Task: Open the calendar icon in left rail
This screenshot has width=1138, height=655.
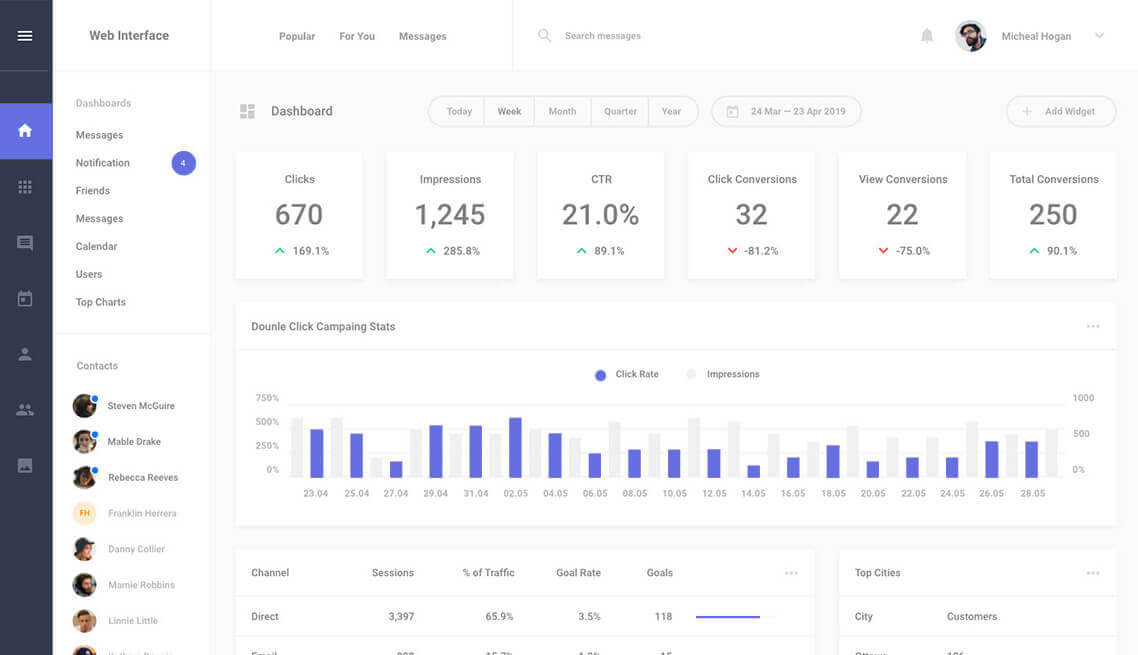Action: pos(25,299)
